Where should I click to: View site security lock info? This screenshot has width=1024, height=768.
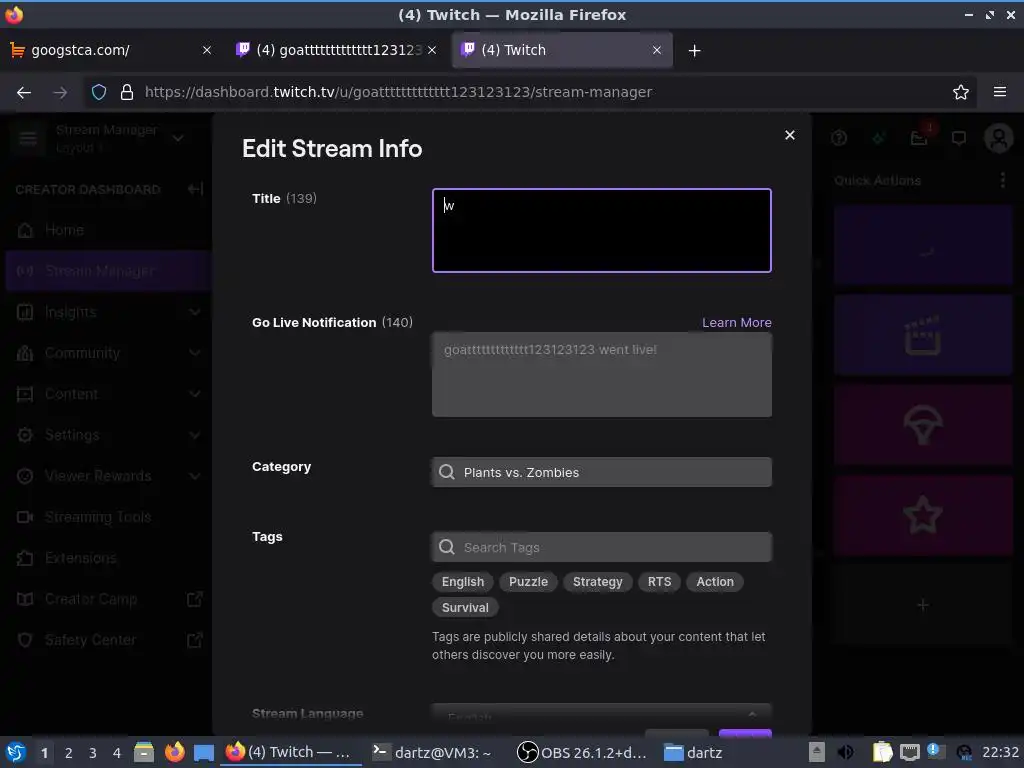pyautogui.click(x=127, y=93)
